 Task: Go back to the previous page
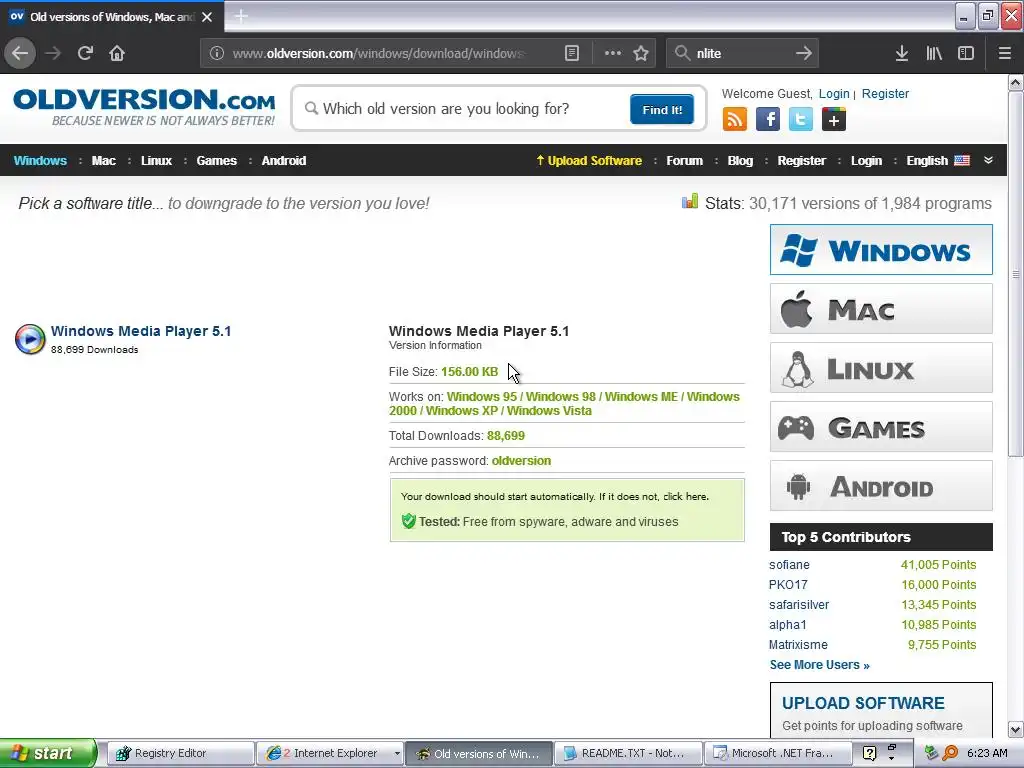(20, 53)
